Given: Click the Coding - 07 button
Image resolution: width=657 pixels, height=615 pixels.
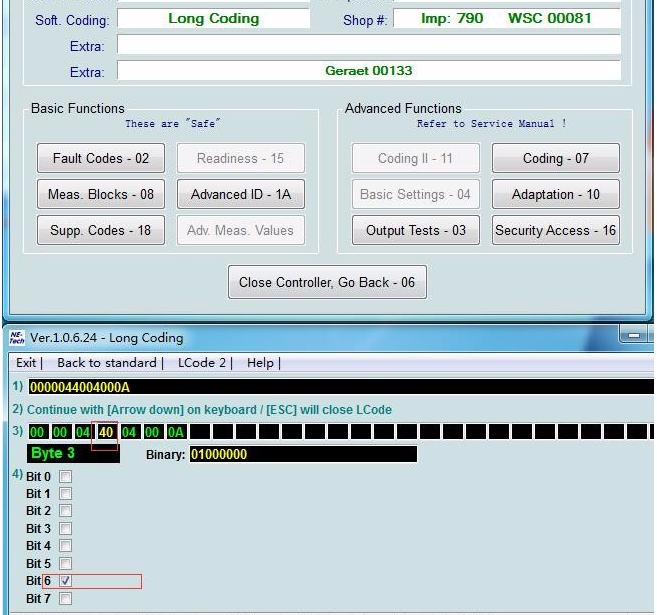Looking at the screenshot, I should [556, 158].
